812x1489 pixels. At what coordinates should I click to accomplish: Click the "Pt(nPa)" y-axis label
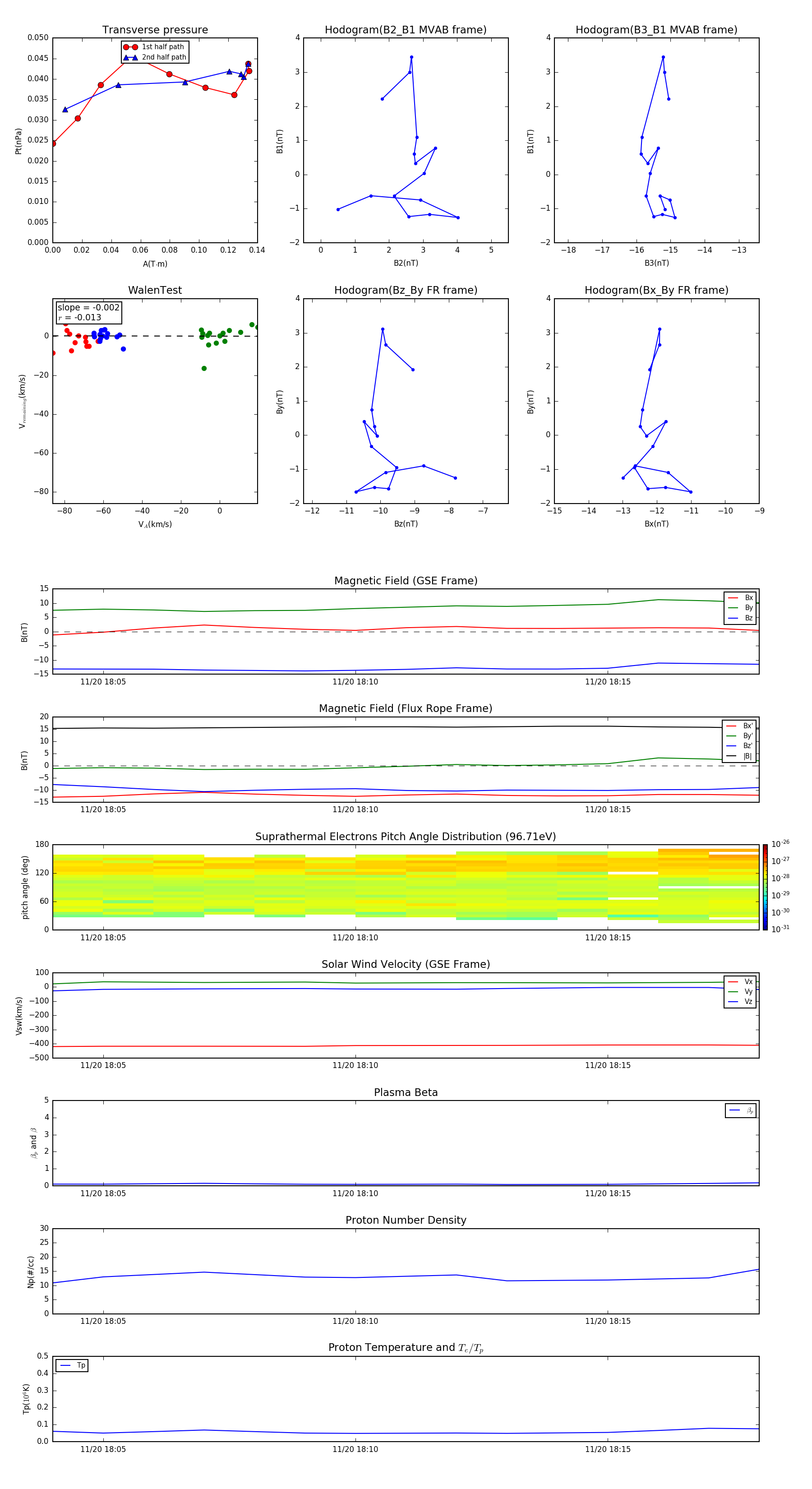[x=18, y=140]
